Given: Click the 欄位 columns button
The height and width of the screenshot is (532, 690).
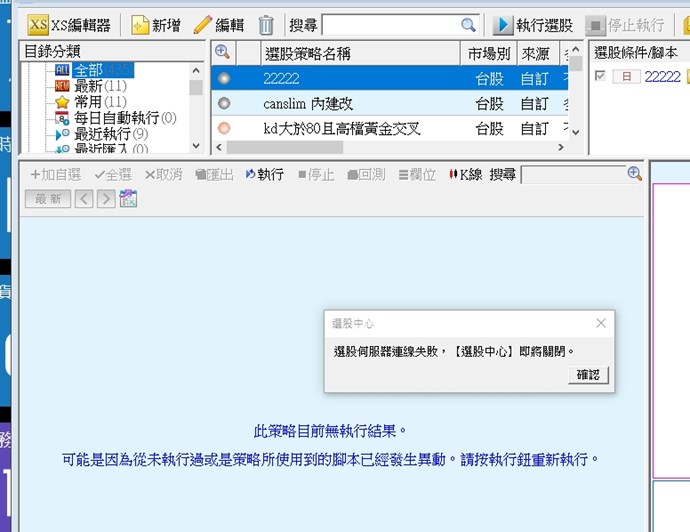Looking at the screenshot, I should click(x=417, y=175).
